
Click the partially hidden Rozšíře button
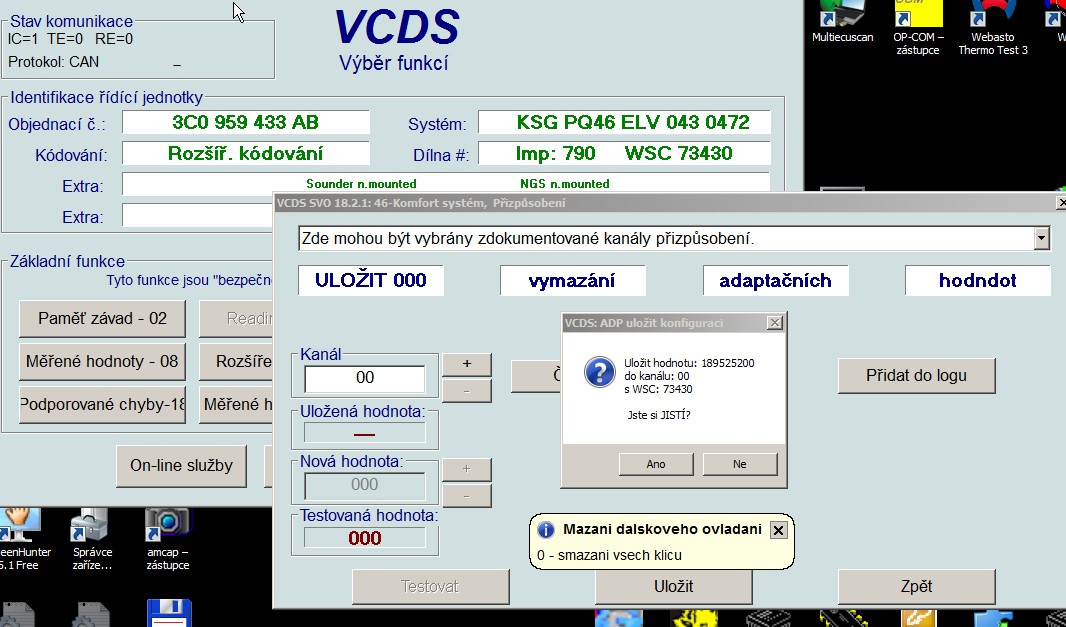click(236, 361)
